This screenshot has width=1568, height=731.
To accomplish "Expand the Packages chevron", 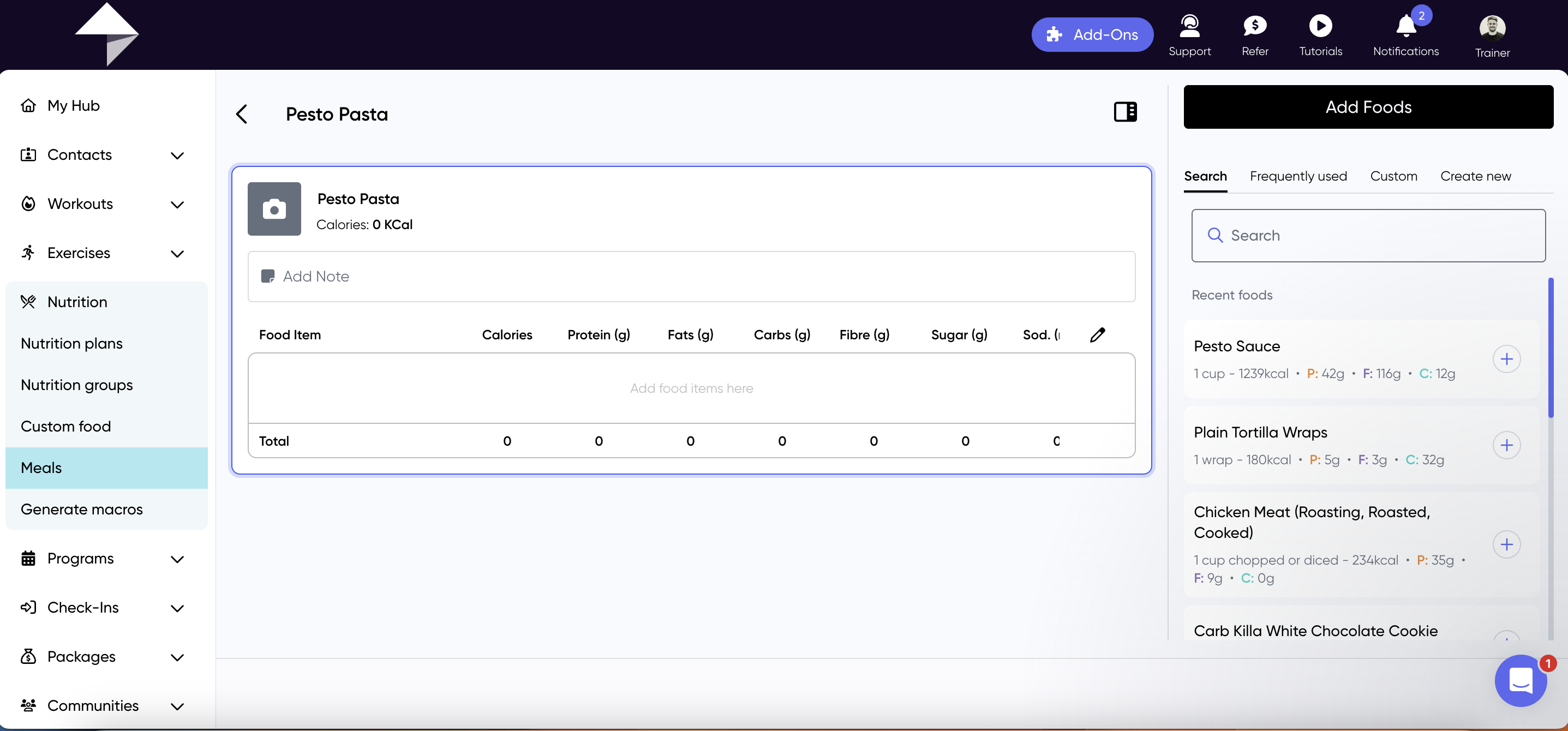I will pyautogui.click(x=177, y=657).
